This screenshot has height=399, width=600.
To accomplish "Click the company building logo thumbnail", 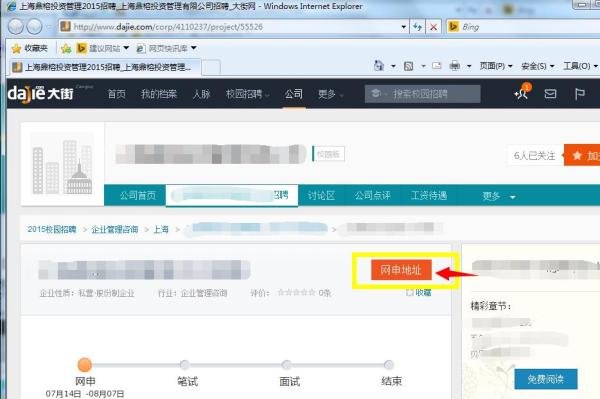I will point(62,164).
